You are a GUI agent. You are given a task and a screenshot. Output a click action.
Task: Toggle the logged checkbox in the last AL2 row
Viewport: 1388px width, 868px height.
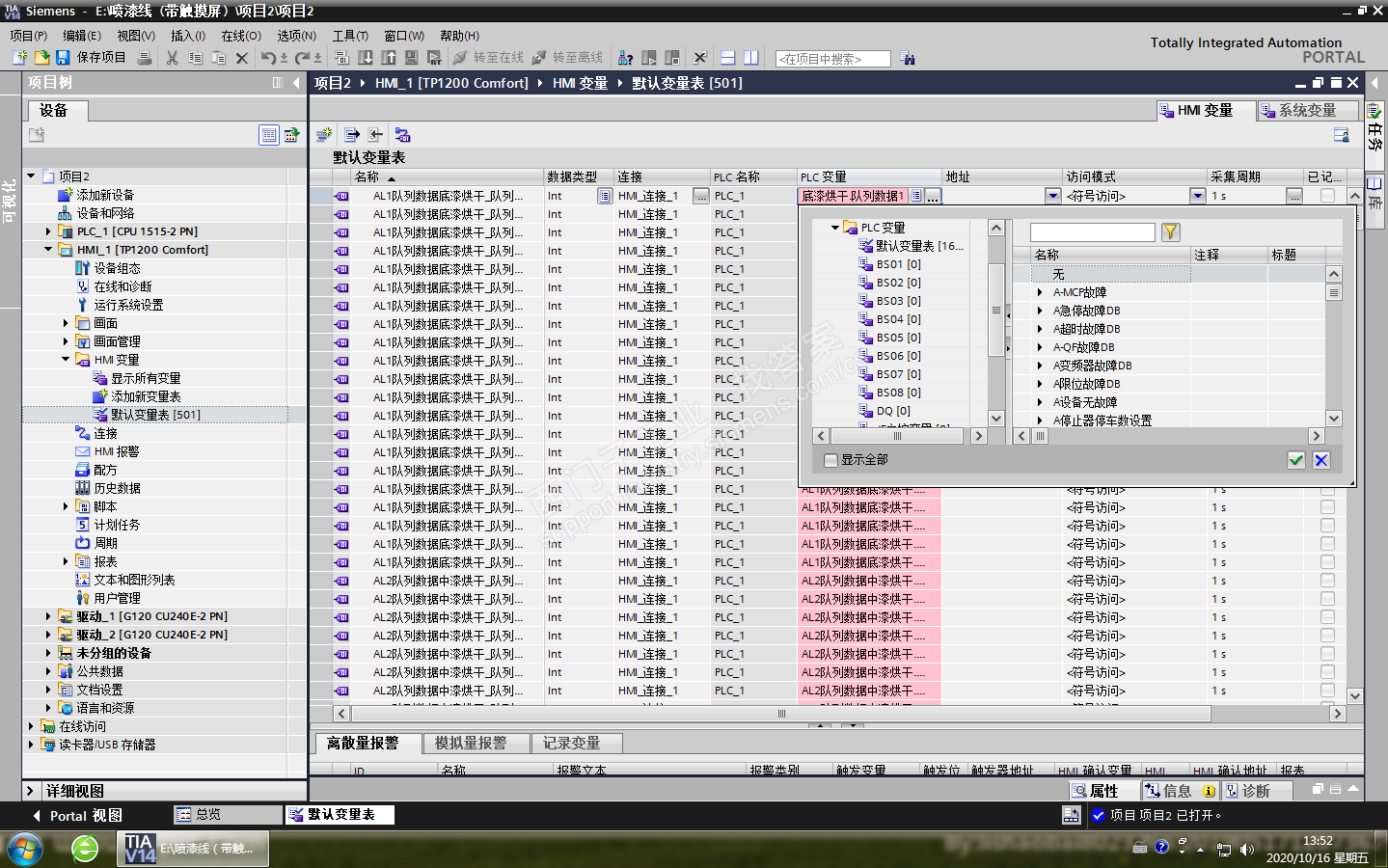(1328, 691)
